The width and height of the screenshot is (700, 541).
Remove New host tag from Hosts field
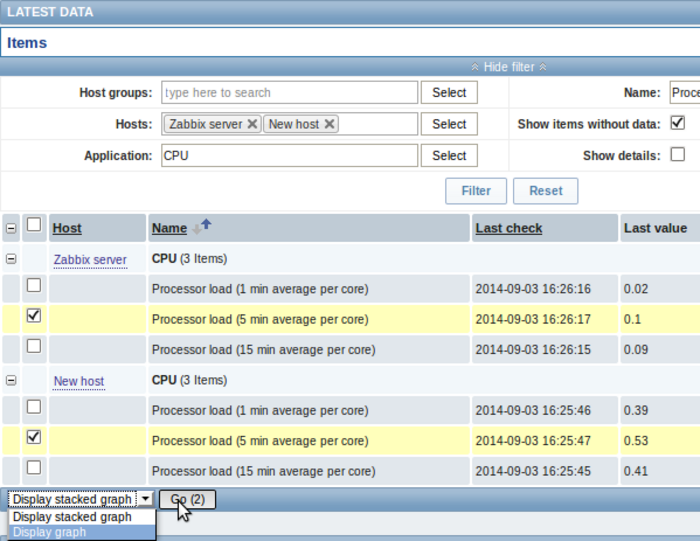pos(330,124)
